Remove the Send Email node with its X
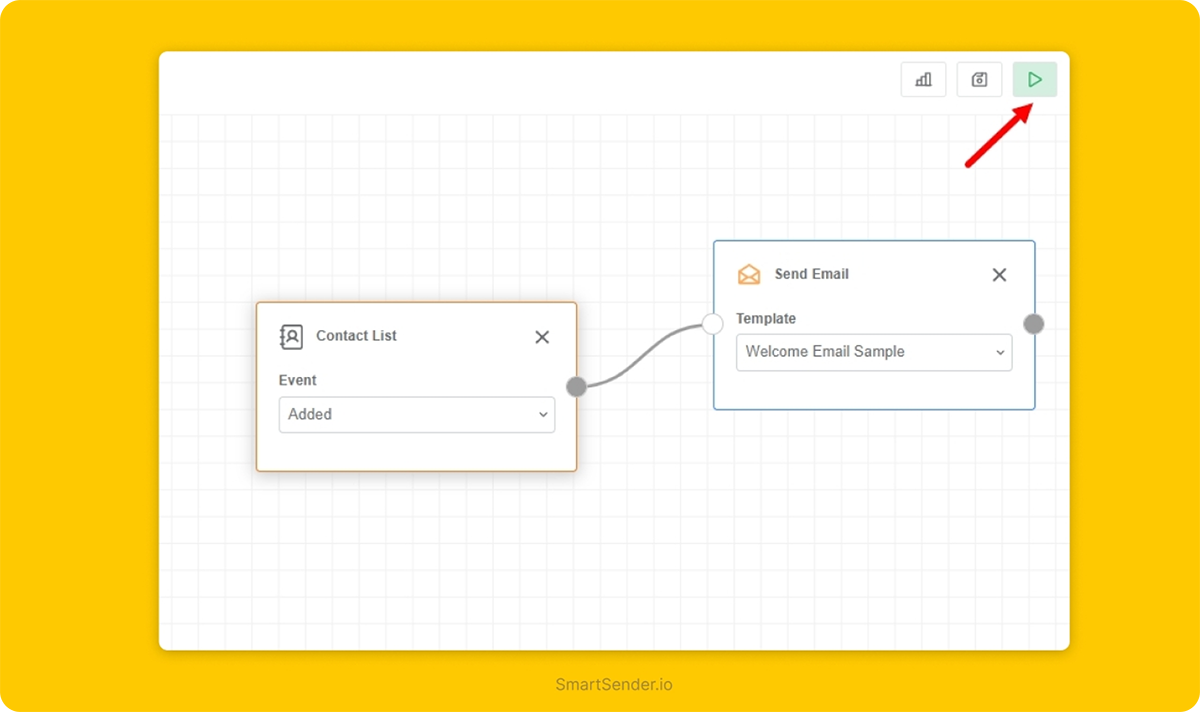 (999, 275)
